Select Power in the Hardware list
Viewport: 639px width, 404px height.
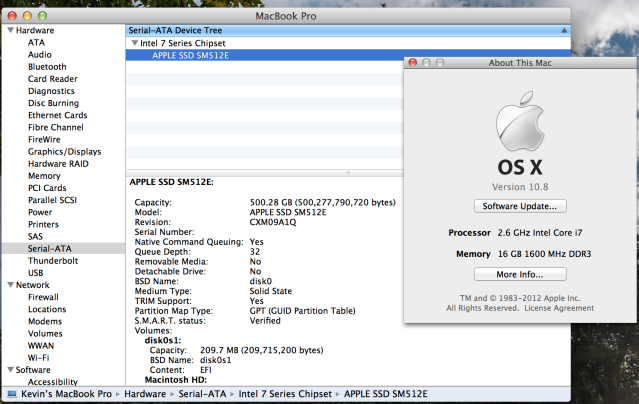click(x=40, y=212)
